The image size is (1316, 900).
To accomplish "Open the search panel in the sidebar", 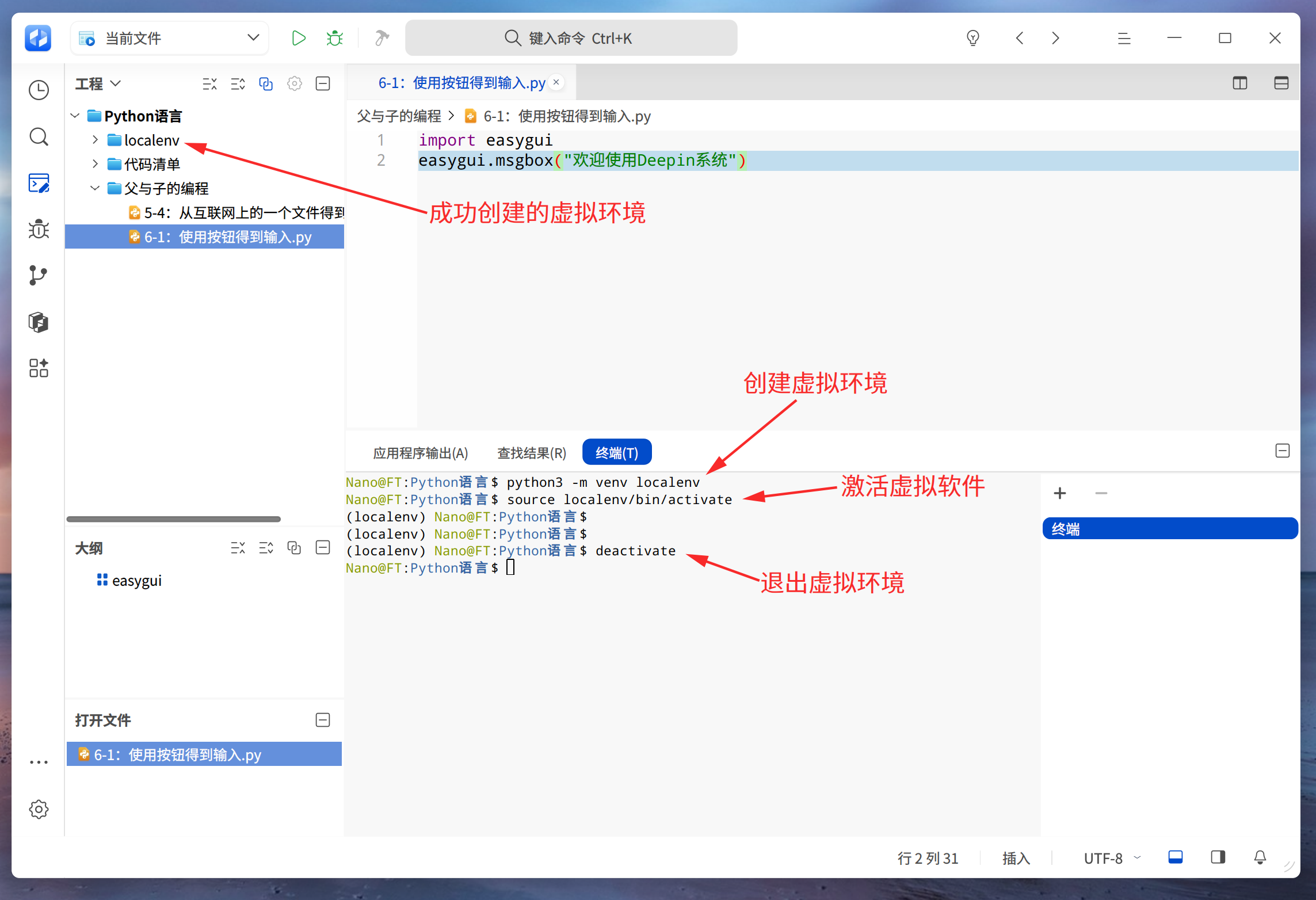I will 39,137.
